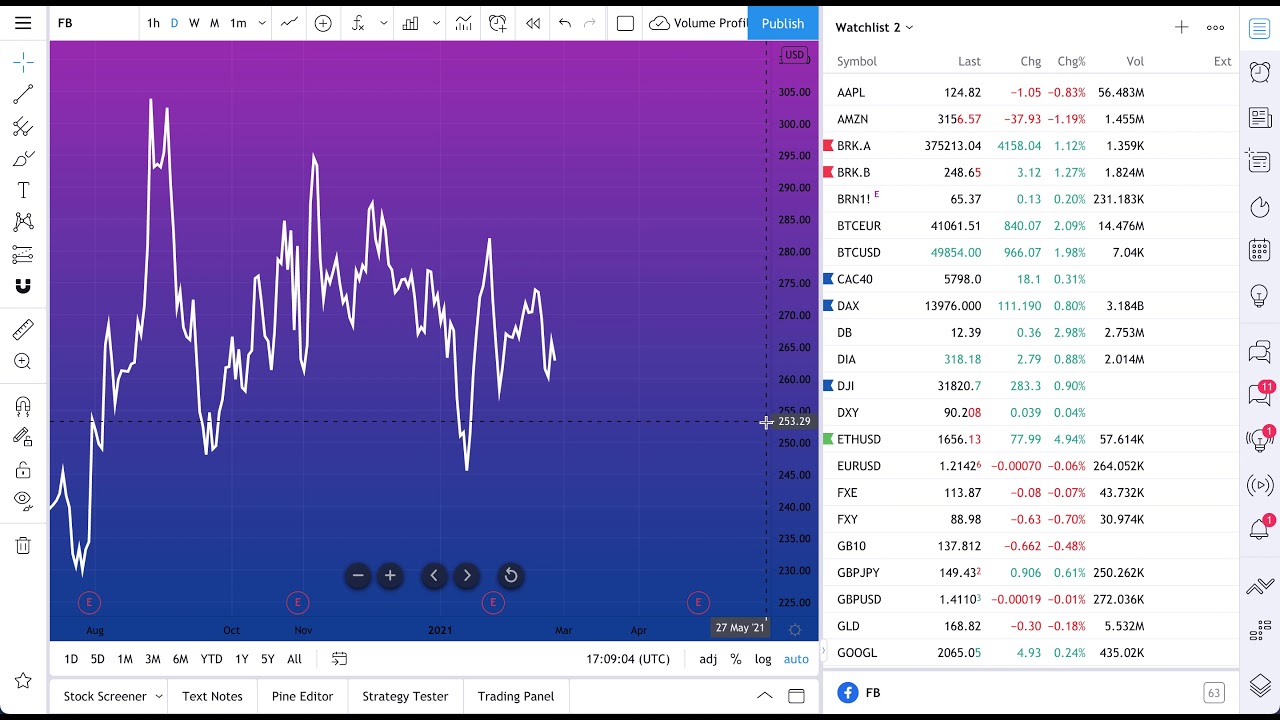Set date range to 3M
Viewport: 1280px width, 720px height.
tap(152, 659)
